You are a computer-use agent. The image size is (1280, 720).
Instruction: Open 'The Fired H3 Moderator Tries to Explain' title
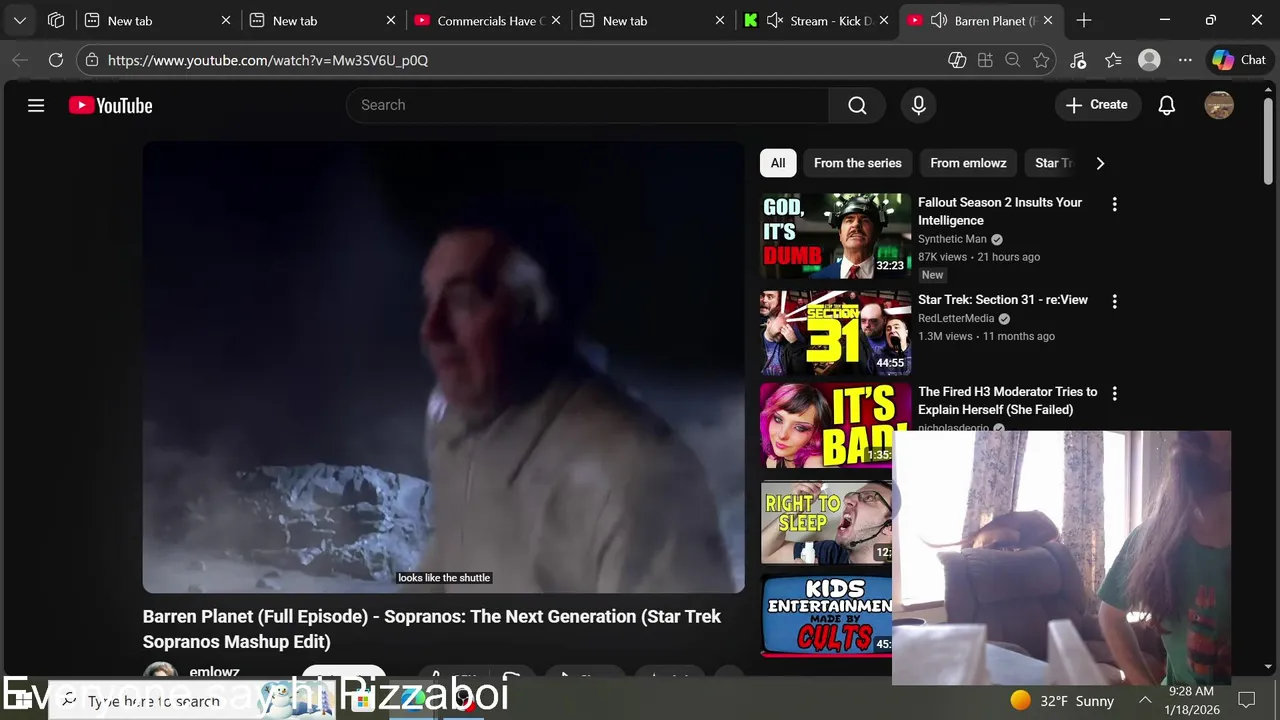(x=1008, y=401)
